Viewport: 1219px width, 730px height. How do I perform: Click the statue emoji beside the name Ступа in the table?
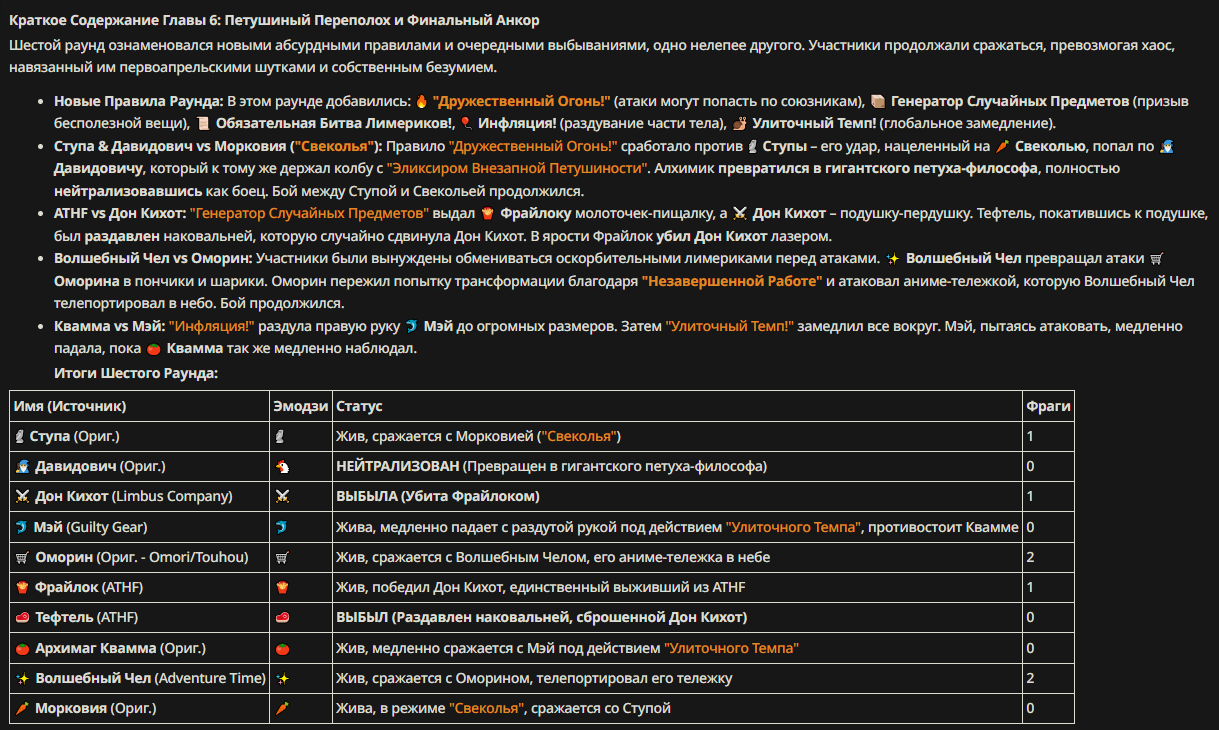pos(20,437)
